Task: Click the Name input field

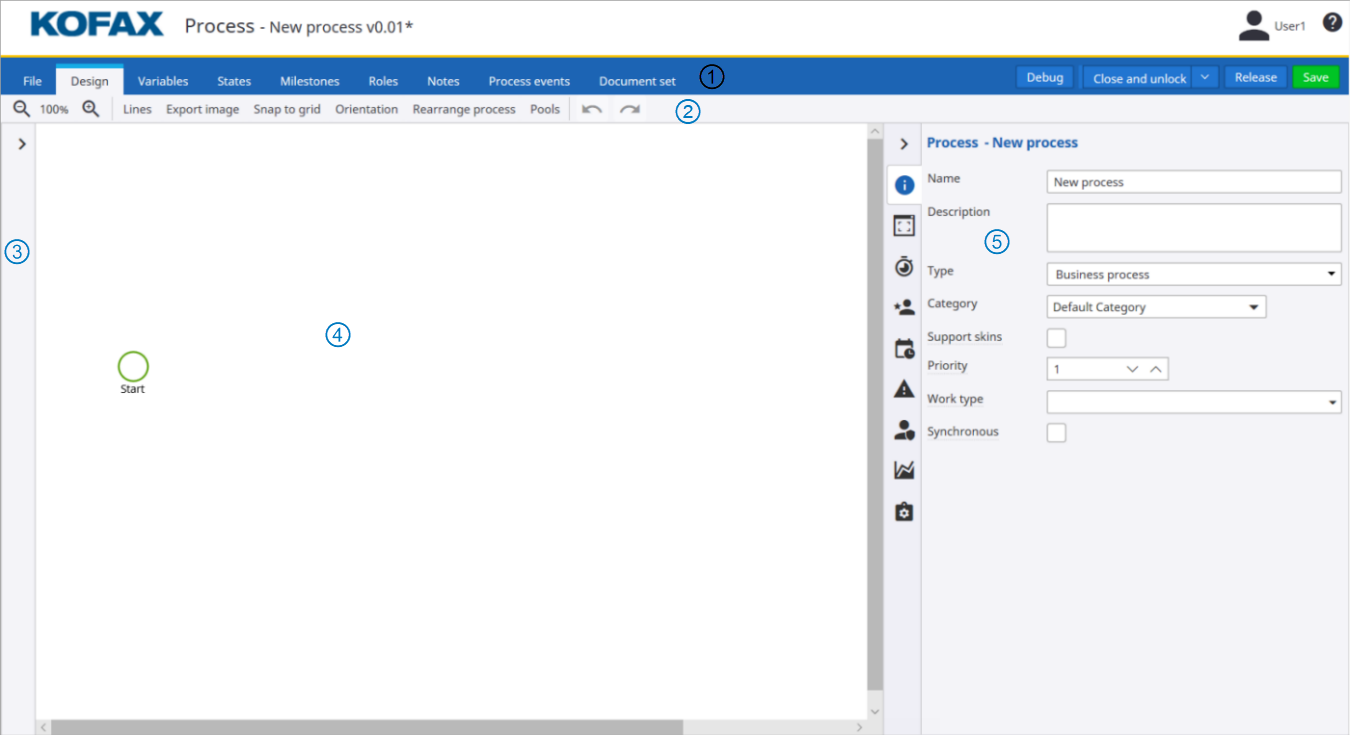Action: click(x=1194, y=182)
